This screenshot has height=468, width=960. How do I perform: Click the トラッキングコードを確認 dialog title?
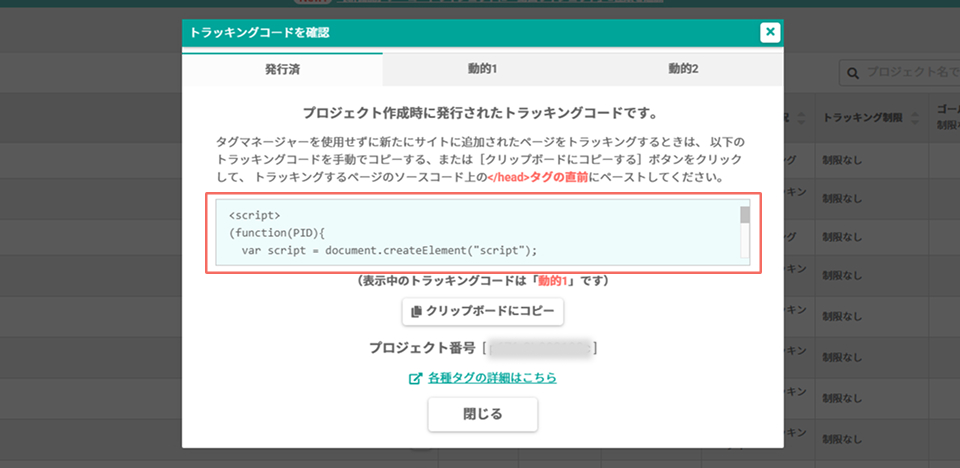(260, 32)
